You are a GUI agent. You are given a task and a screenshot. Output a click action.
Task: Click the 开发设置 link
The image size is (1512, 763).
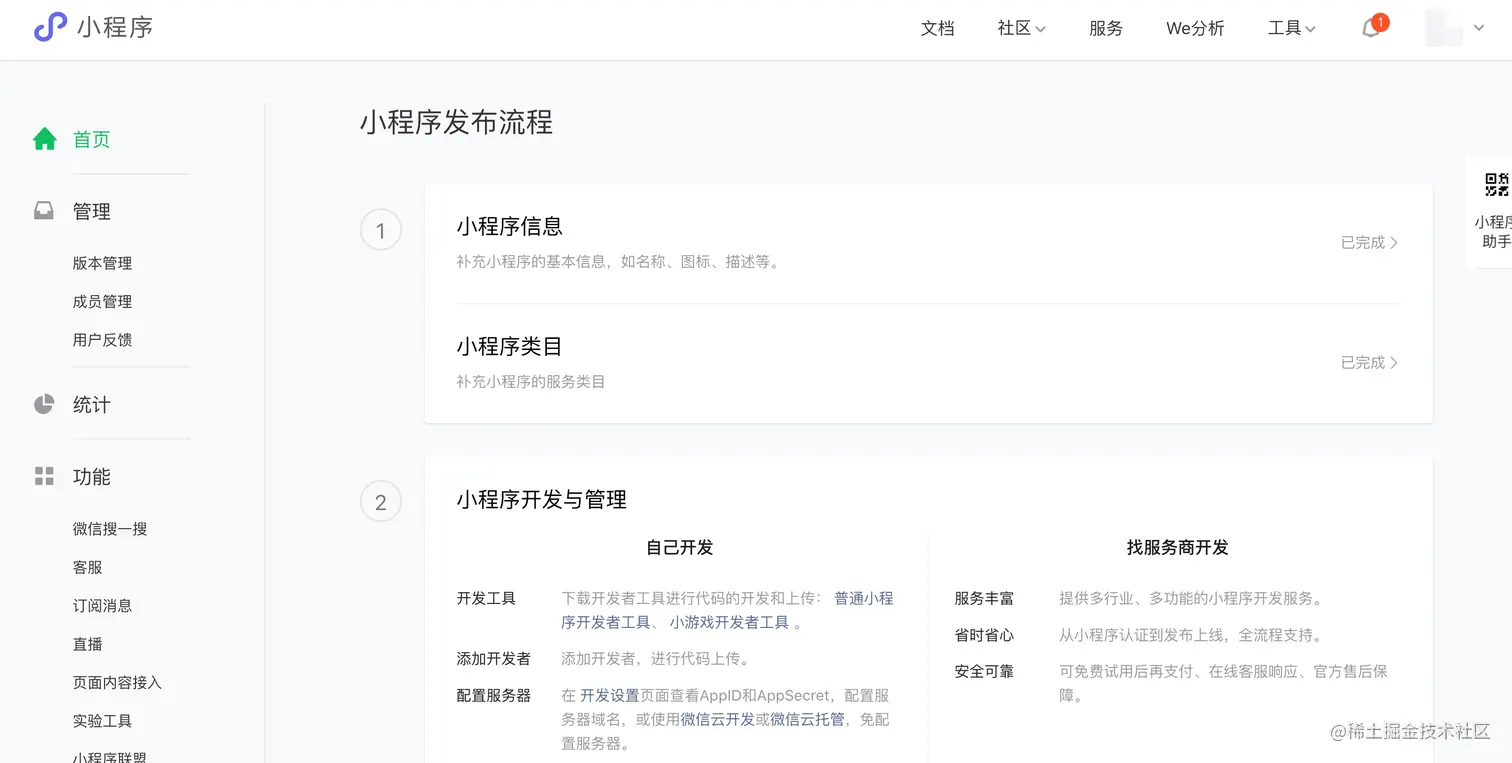(x=609, y=695)
